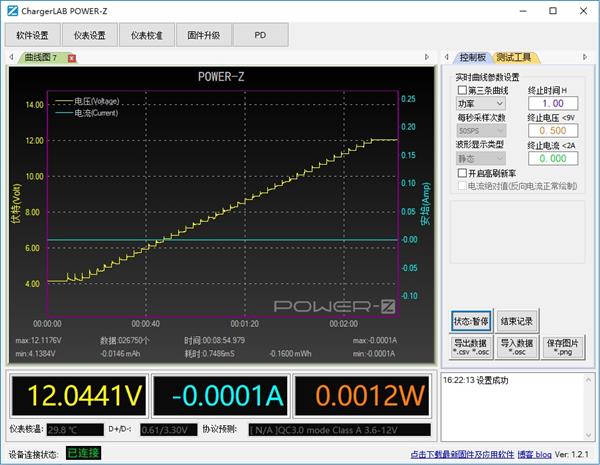
Task: Click the 电压(Voltage) legend entry
Action: [87, 101]
